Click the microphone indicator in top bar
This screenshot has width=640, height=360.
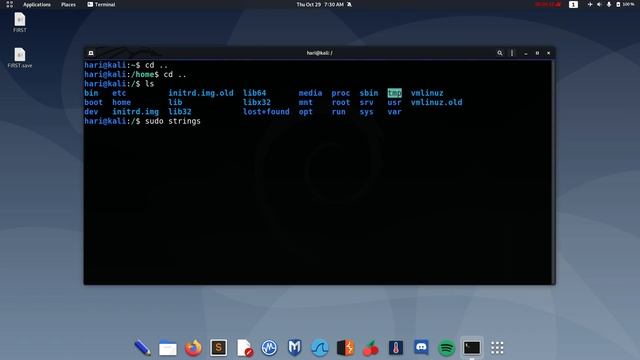[609, 4]
